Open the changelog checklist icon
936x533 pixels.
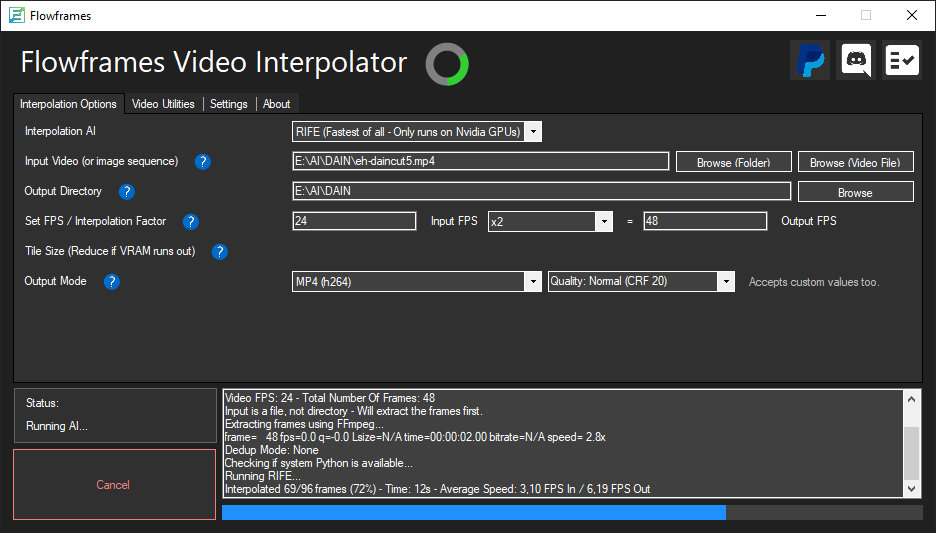[x=902, y=60]
